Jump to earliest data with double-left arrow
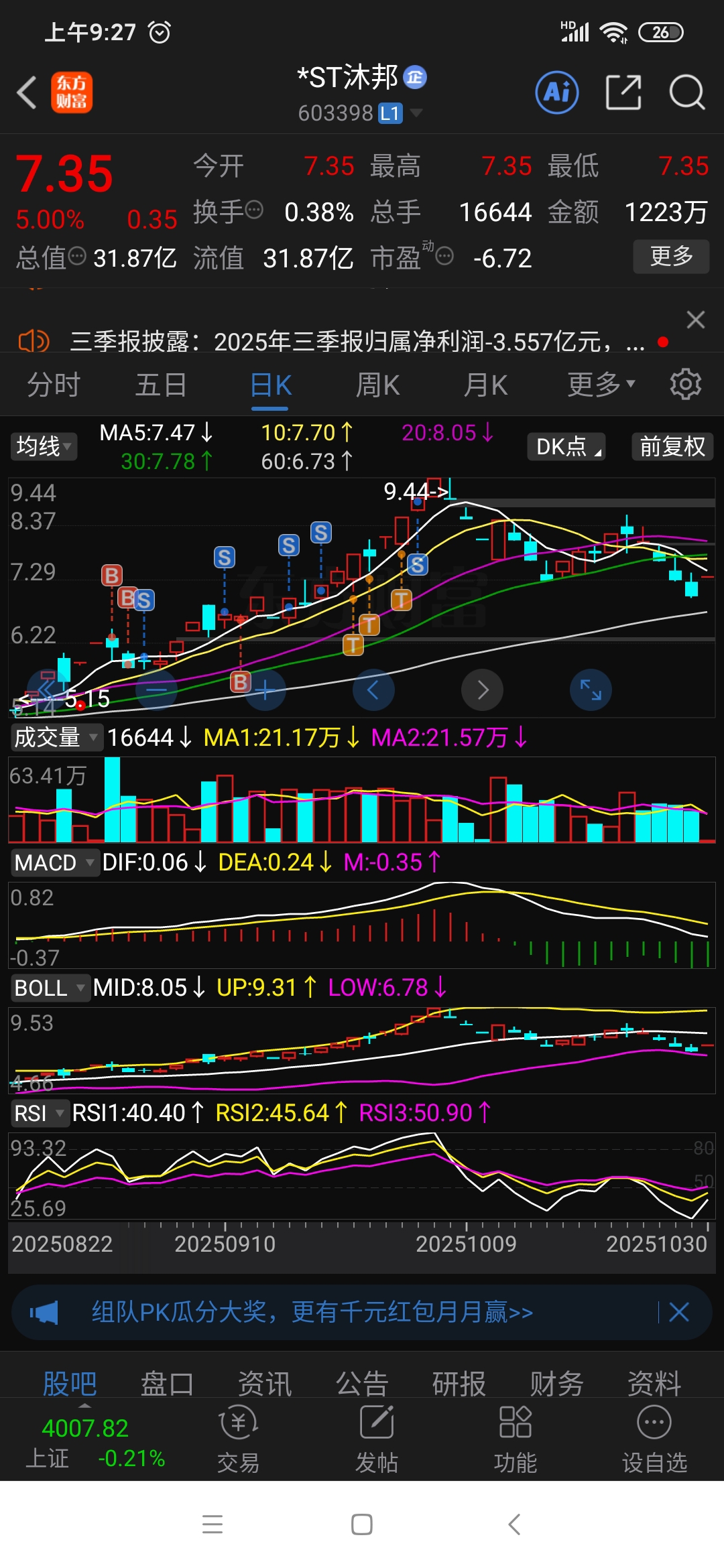Image resolution: width=724 pixels, height=1568 pixels. (x=47, y=690)
